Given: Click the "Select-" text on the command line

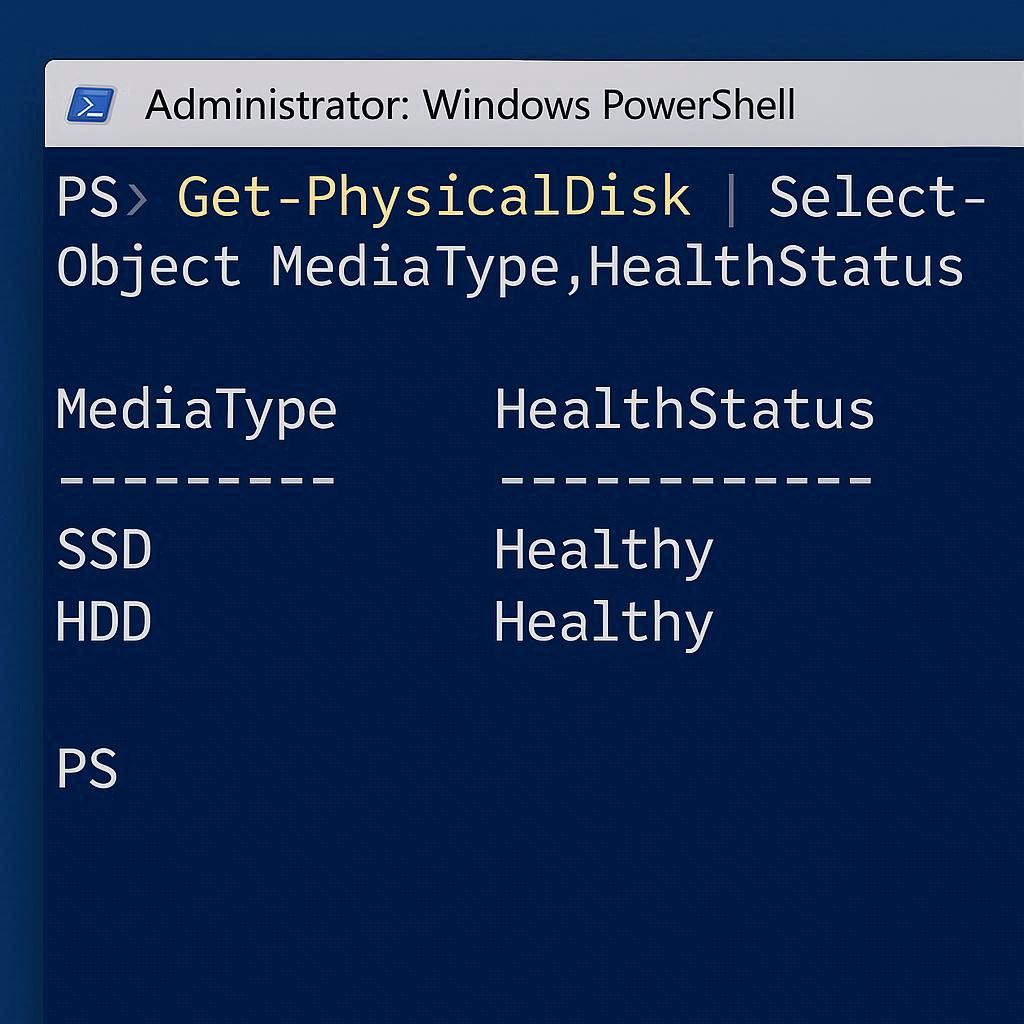Looking at the screenshot, I should pyautogui.click(x=877, y=197).
